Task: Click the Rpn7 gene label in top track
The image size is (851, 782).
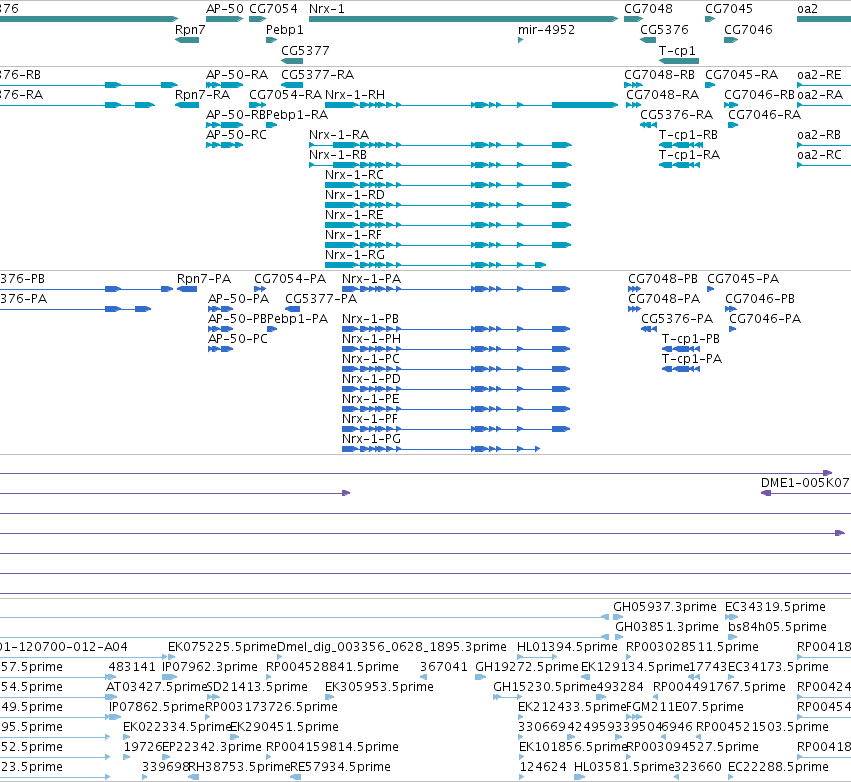Action: coord(190,29)
